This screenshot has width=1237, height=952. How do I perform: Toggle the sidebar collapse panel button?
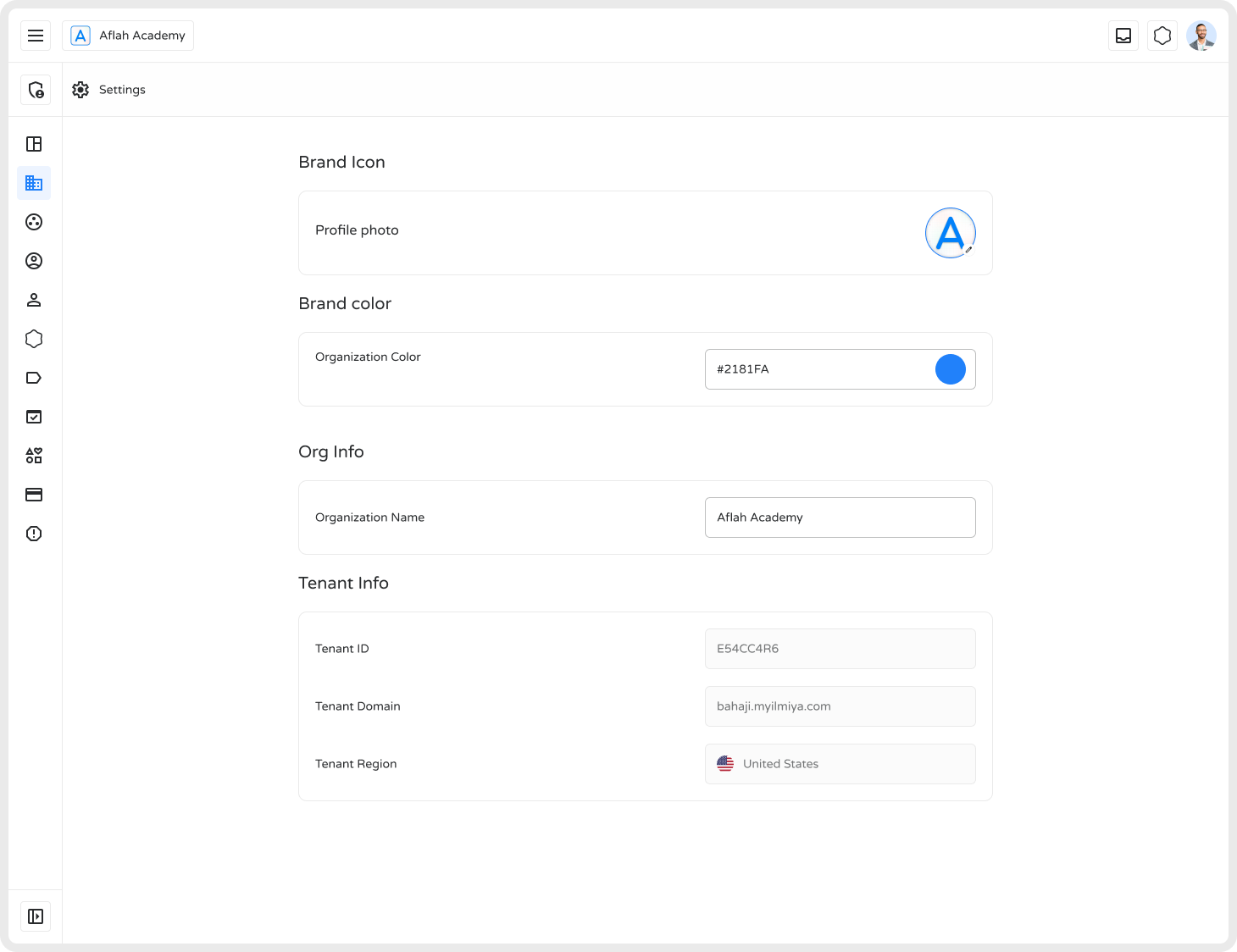click(36, 916)
